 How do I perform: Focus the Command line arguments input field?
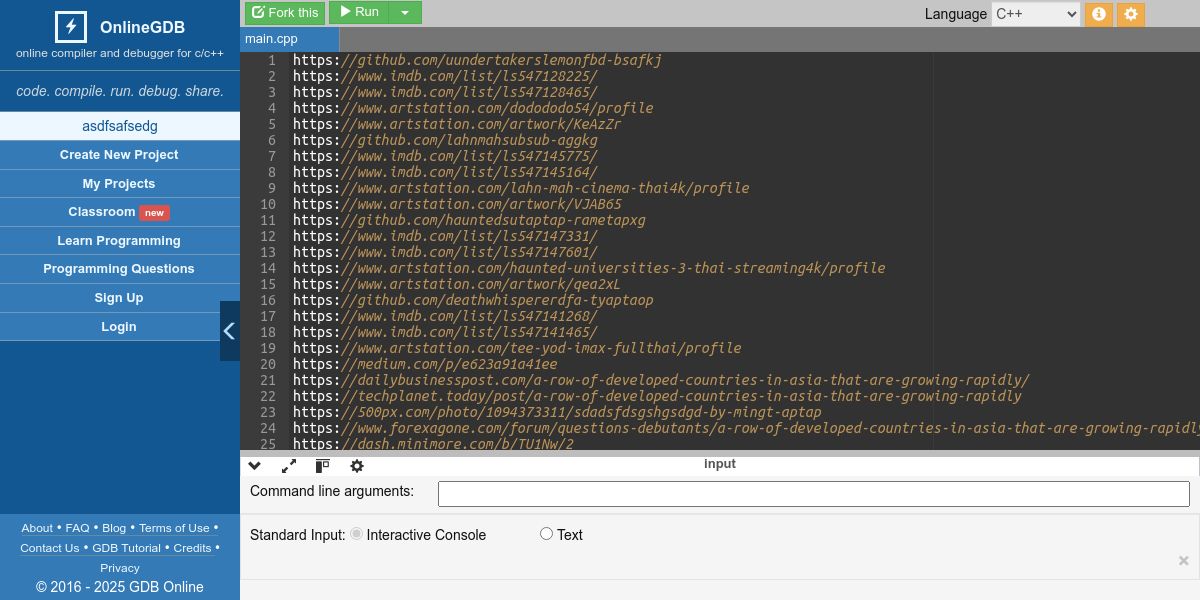[x=814, y=493]
